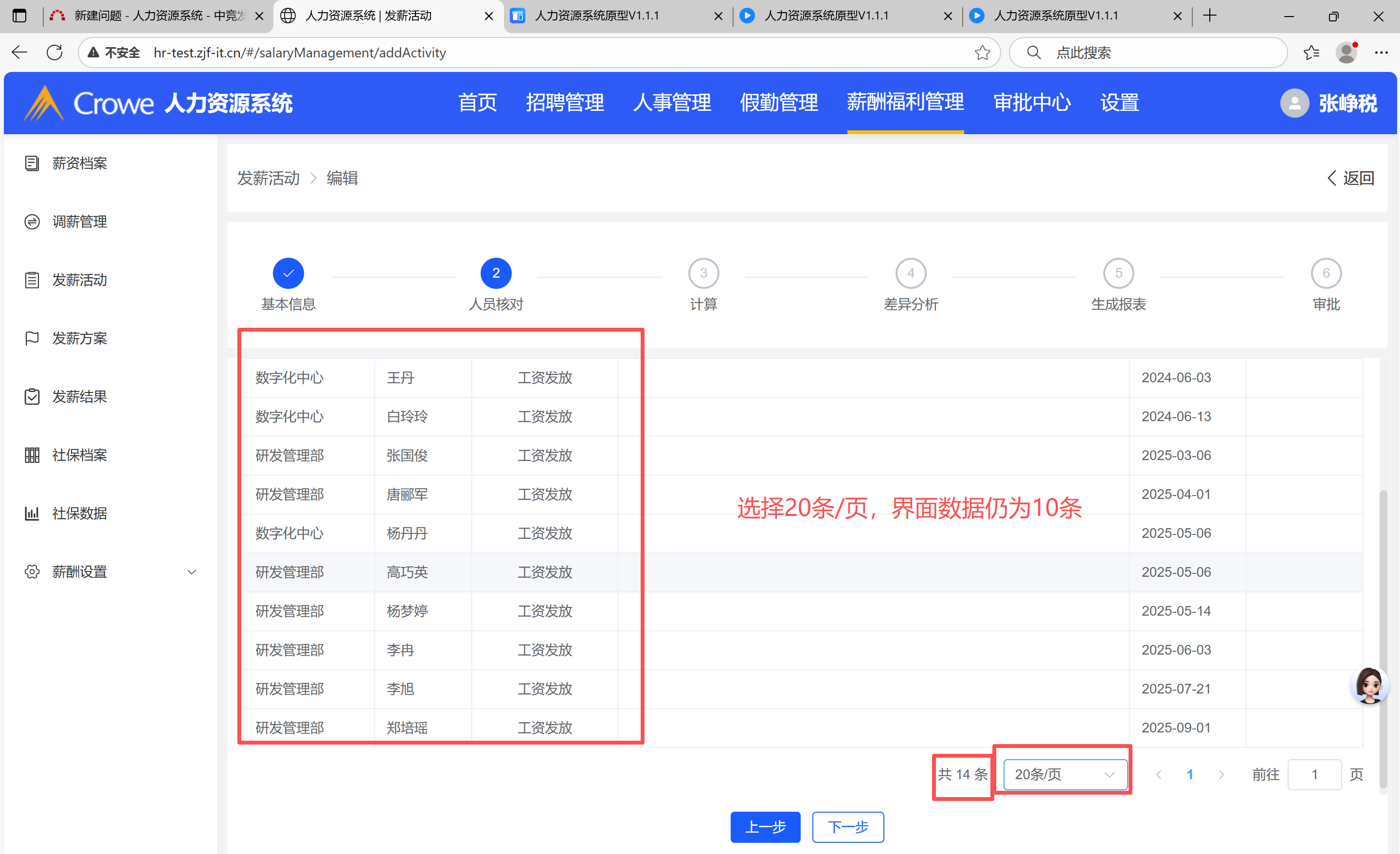Click the 社保档案 sidebar icon
1400x854 pixels.
pyautogui.click(x=32, y=455)
